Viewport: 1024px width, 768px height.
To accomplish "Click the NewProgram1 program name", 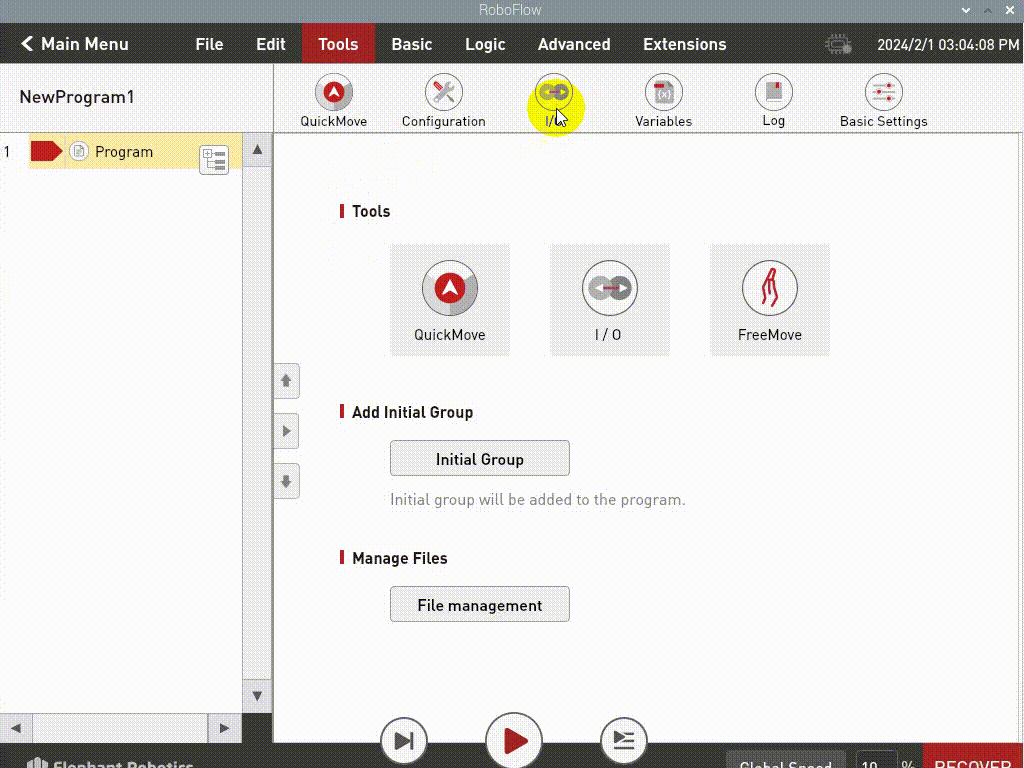I will pos(77,97).
